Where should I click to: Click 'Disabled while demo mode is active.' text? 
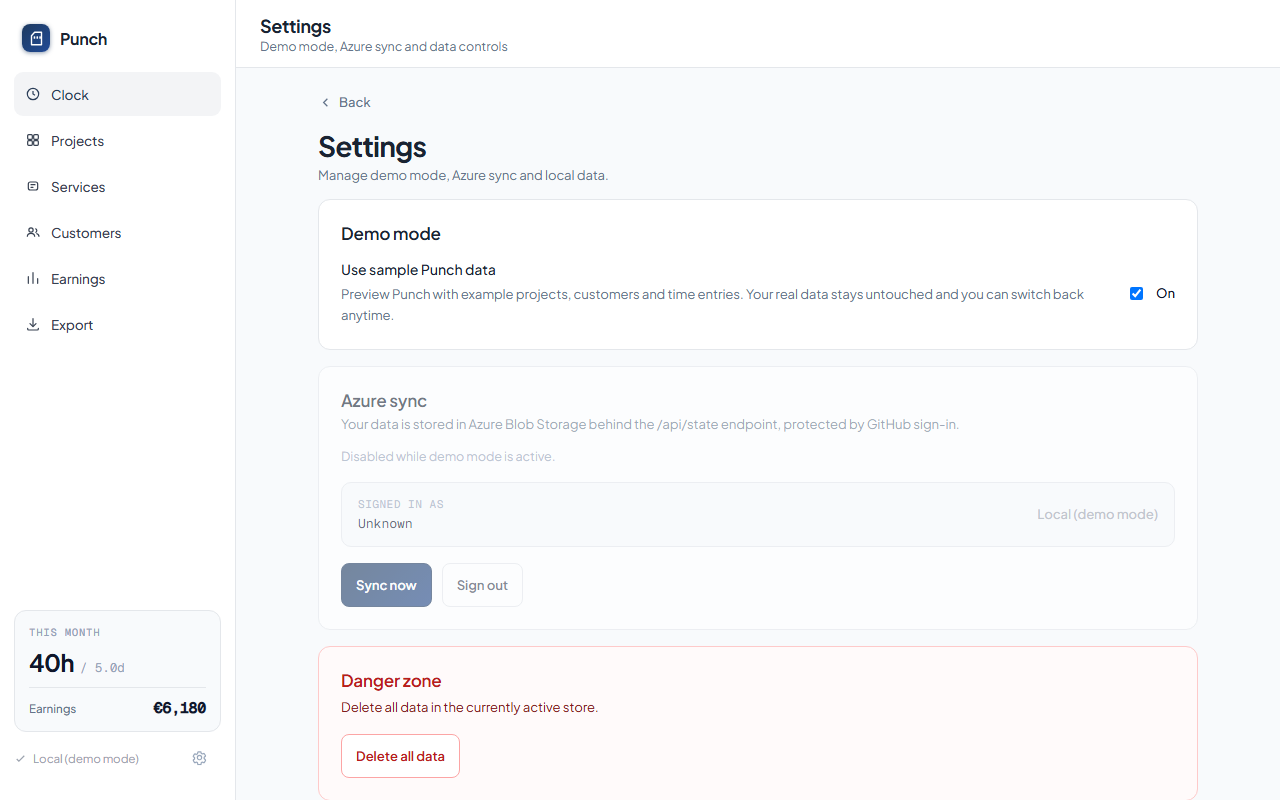coord(448,457)
